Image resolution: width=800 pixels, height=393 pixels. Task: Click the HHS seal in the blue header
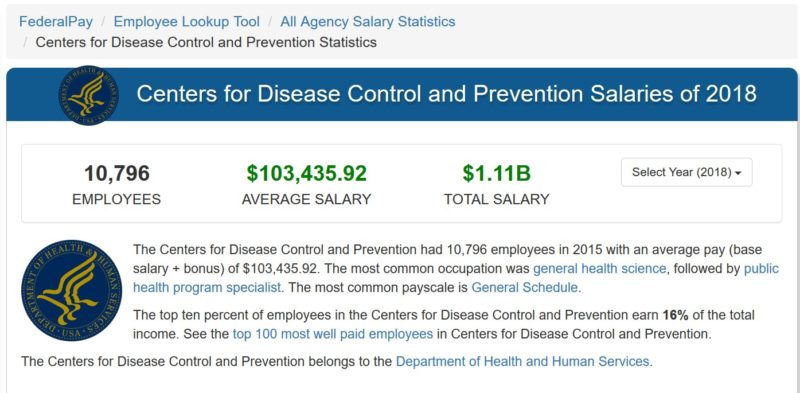(x=88, y=95)
